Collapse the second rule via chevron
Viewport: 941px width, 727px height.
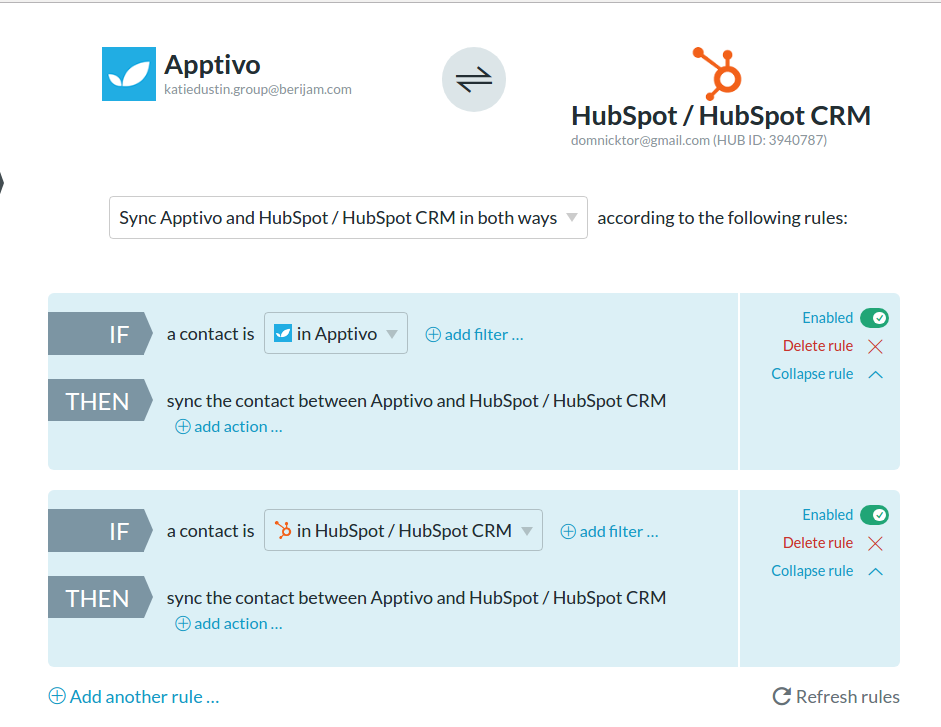click(x=876, y=572)
